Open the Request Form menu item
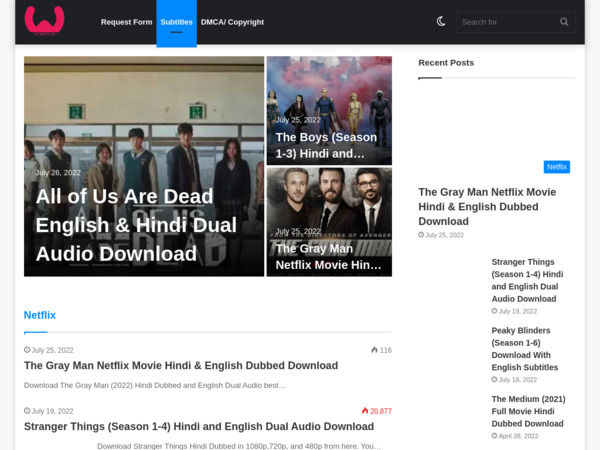 pyautogui.click(x=126, y=22)
